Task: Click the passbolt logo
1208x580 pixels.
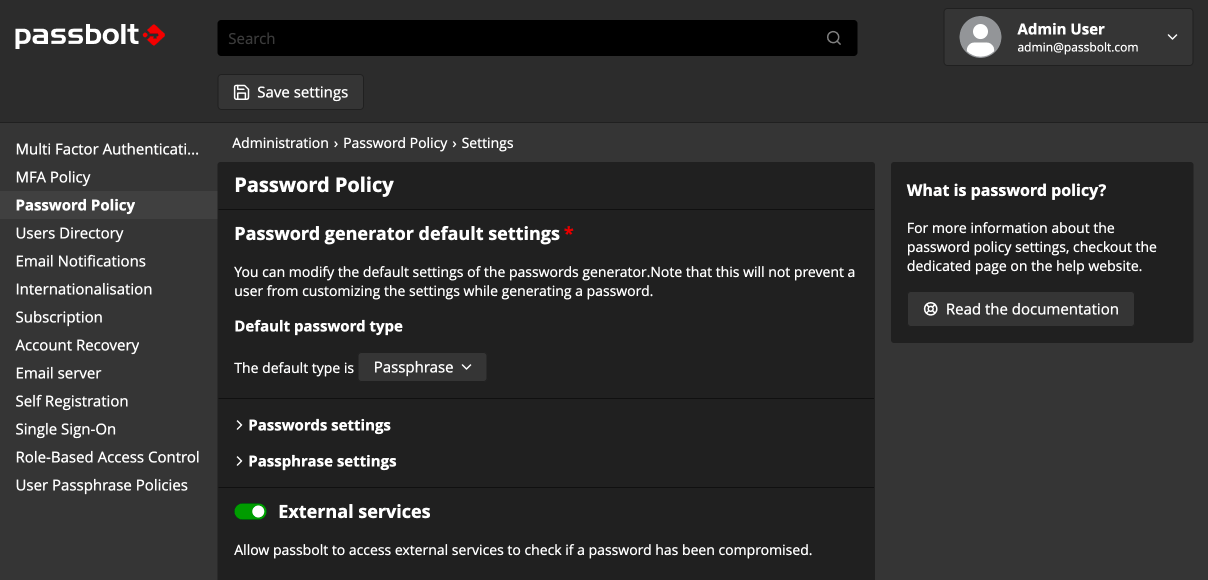Action: pyautogui.click(x=88, y=34)
